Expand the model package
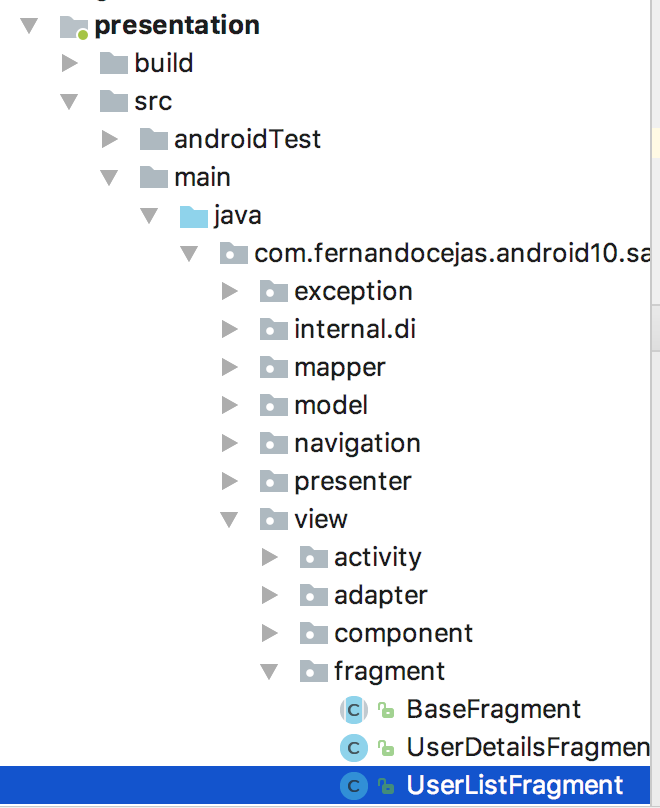The image size is (660, 808). pos(230,405)
